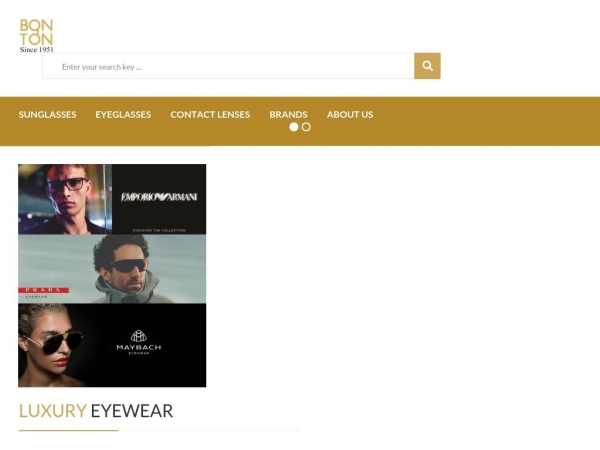The width and height of the screenshot is (600, 450).
Task: Select the Maybach emblem icon
Action: click(138, 336)
